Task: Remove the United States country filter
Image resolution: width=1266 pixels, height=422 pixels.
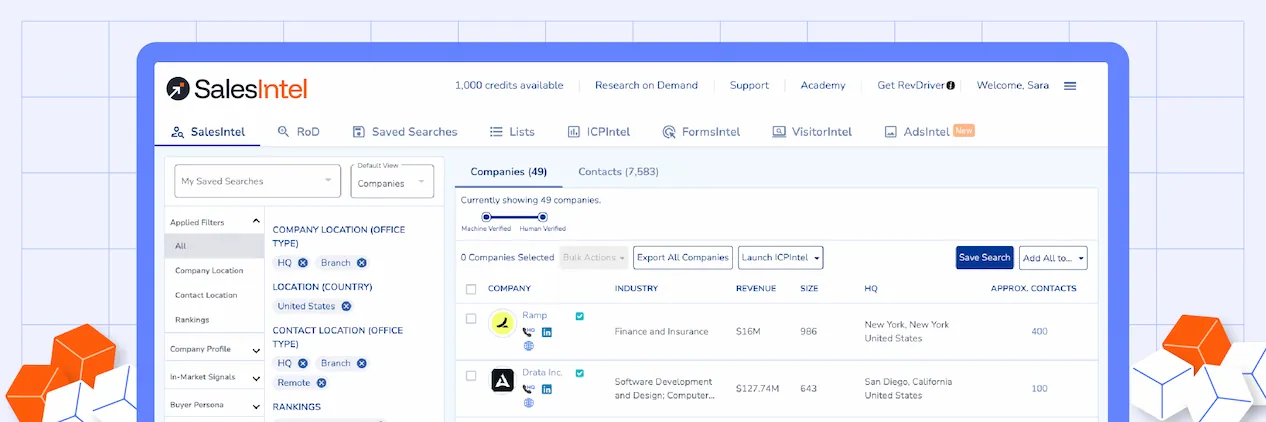Action: 346,306
